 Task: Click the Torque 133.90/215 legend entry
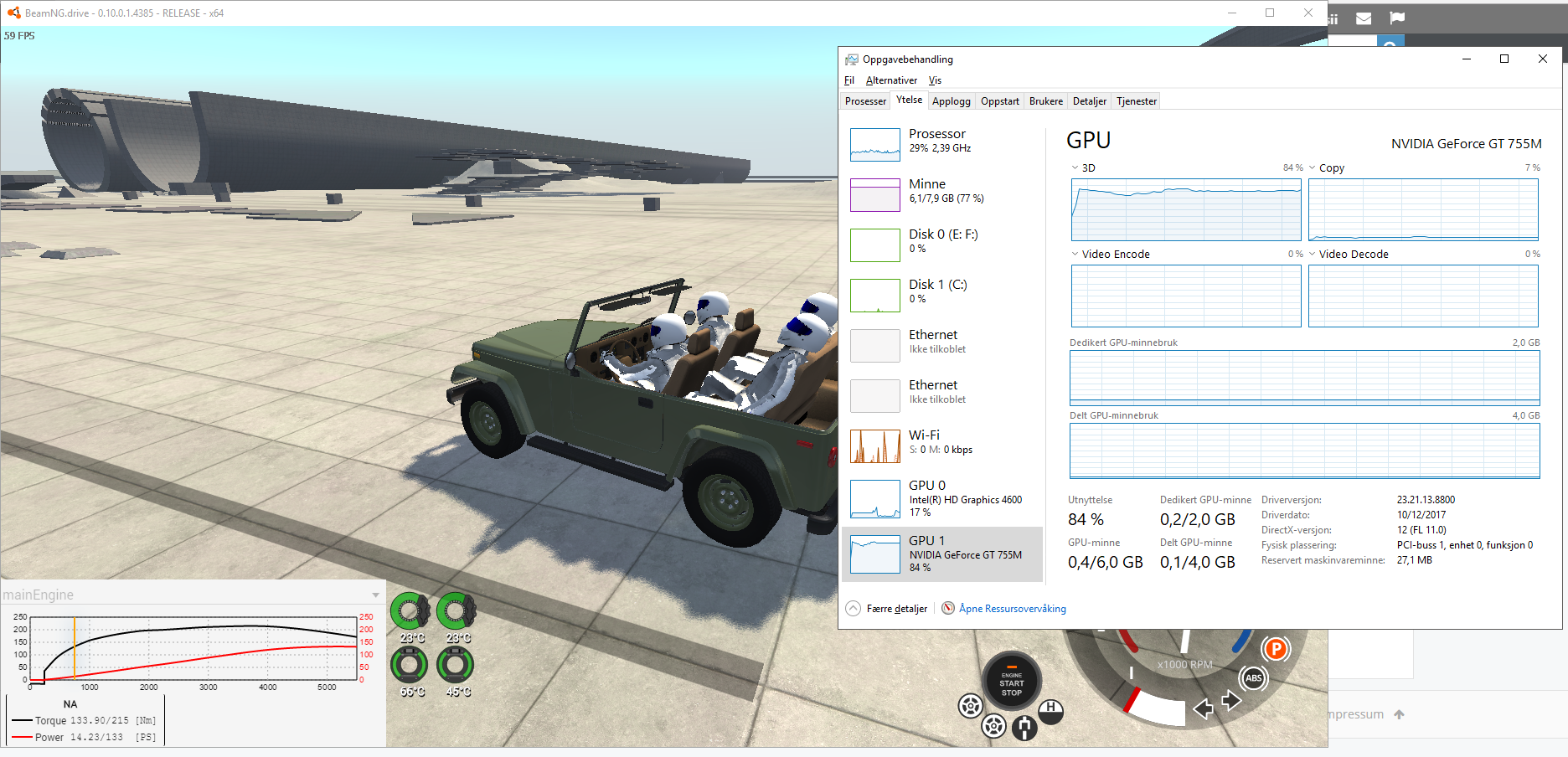point(84,720)
